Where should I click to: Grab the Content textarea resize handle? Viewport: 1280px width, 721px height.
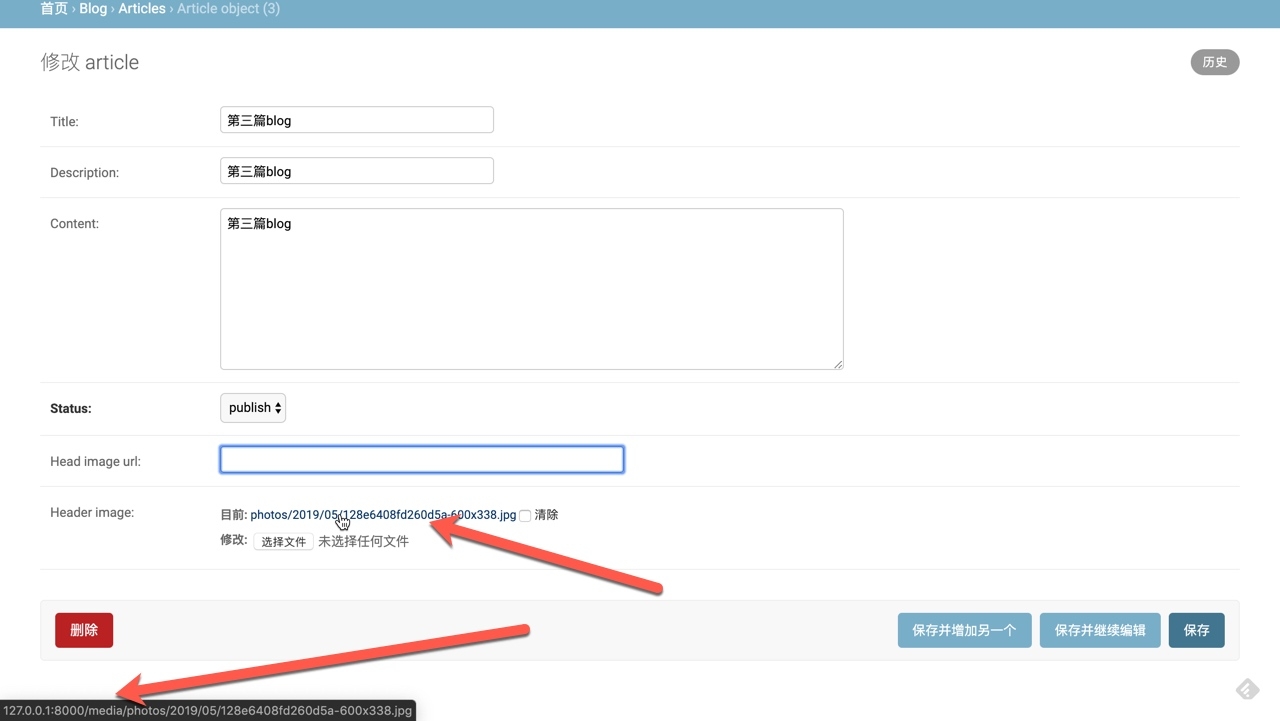coord(838,364)
